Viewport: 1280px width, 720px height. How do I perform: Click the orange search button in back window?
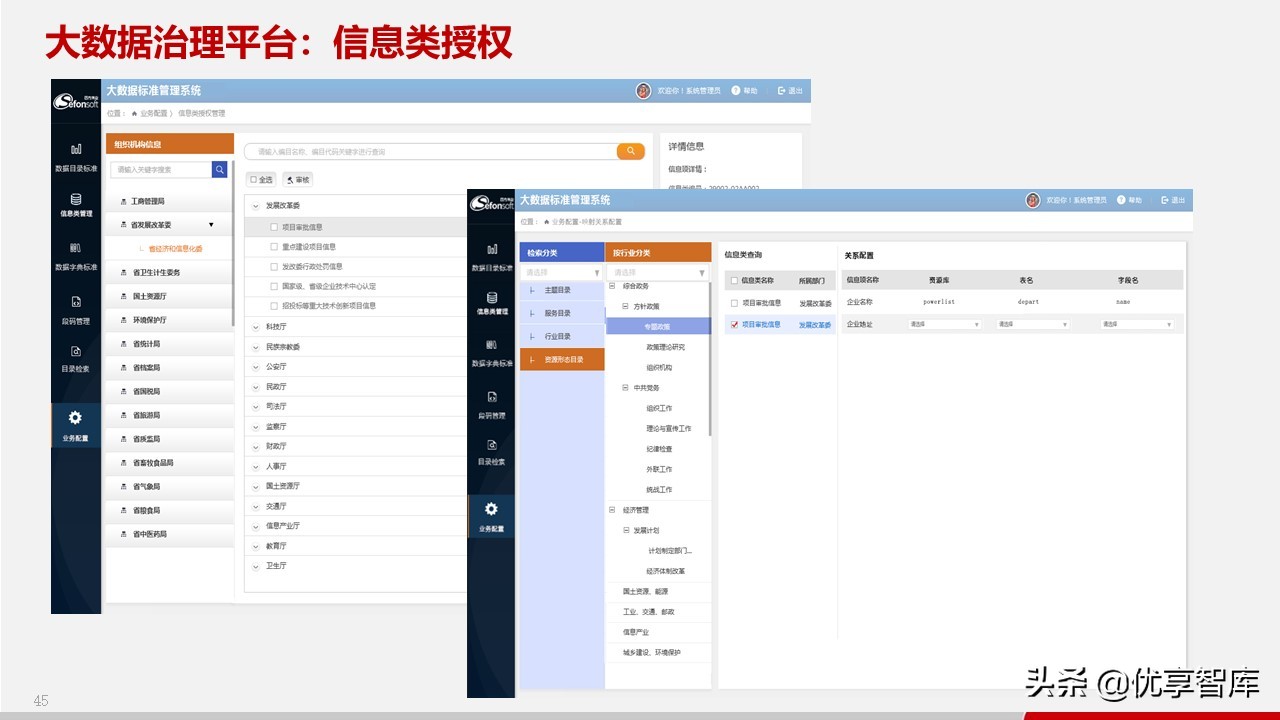pyautogui.click(x=630, y=151)
